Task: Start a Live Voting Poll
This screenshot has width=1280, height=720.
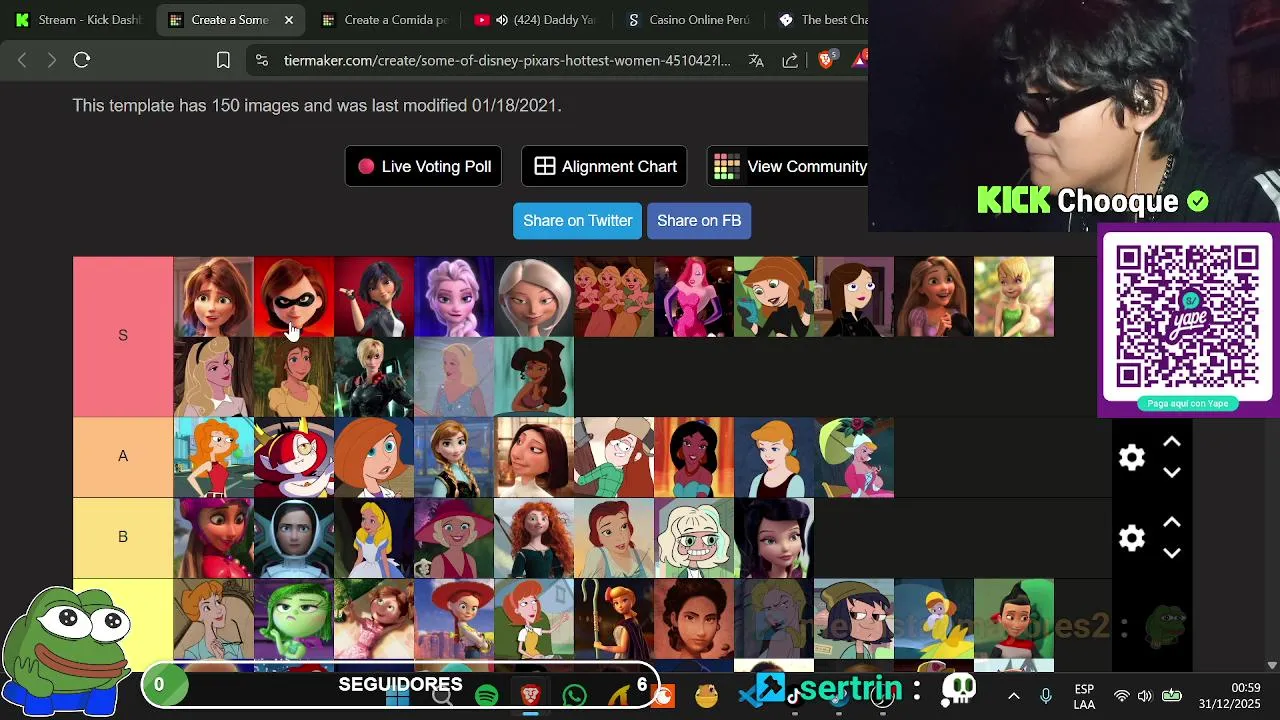Action: pos(423,166)
